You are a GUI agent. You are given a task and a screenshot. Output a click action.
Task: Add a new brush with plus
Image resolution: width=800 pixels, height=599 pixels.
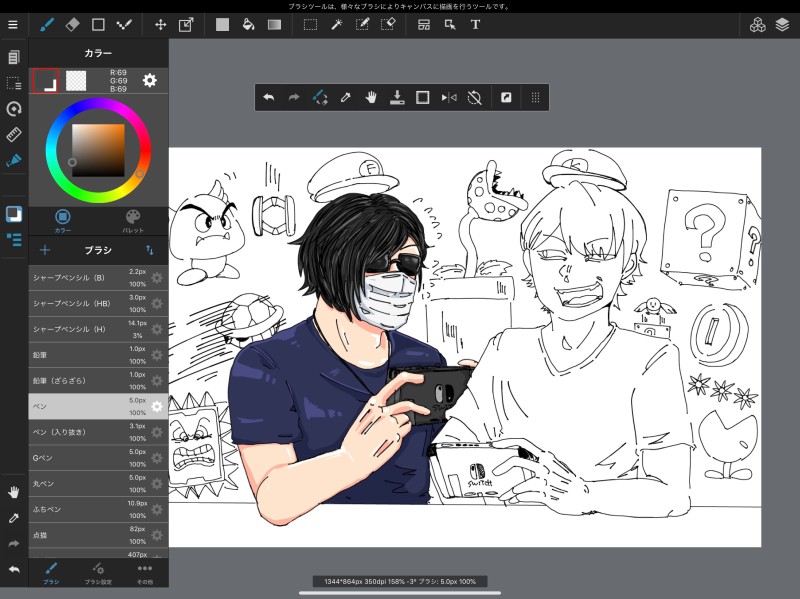[x=45, y=249]
